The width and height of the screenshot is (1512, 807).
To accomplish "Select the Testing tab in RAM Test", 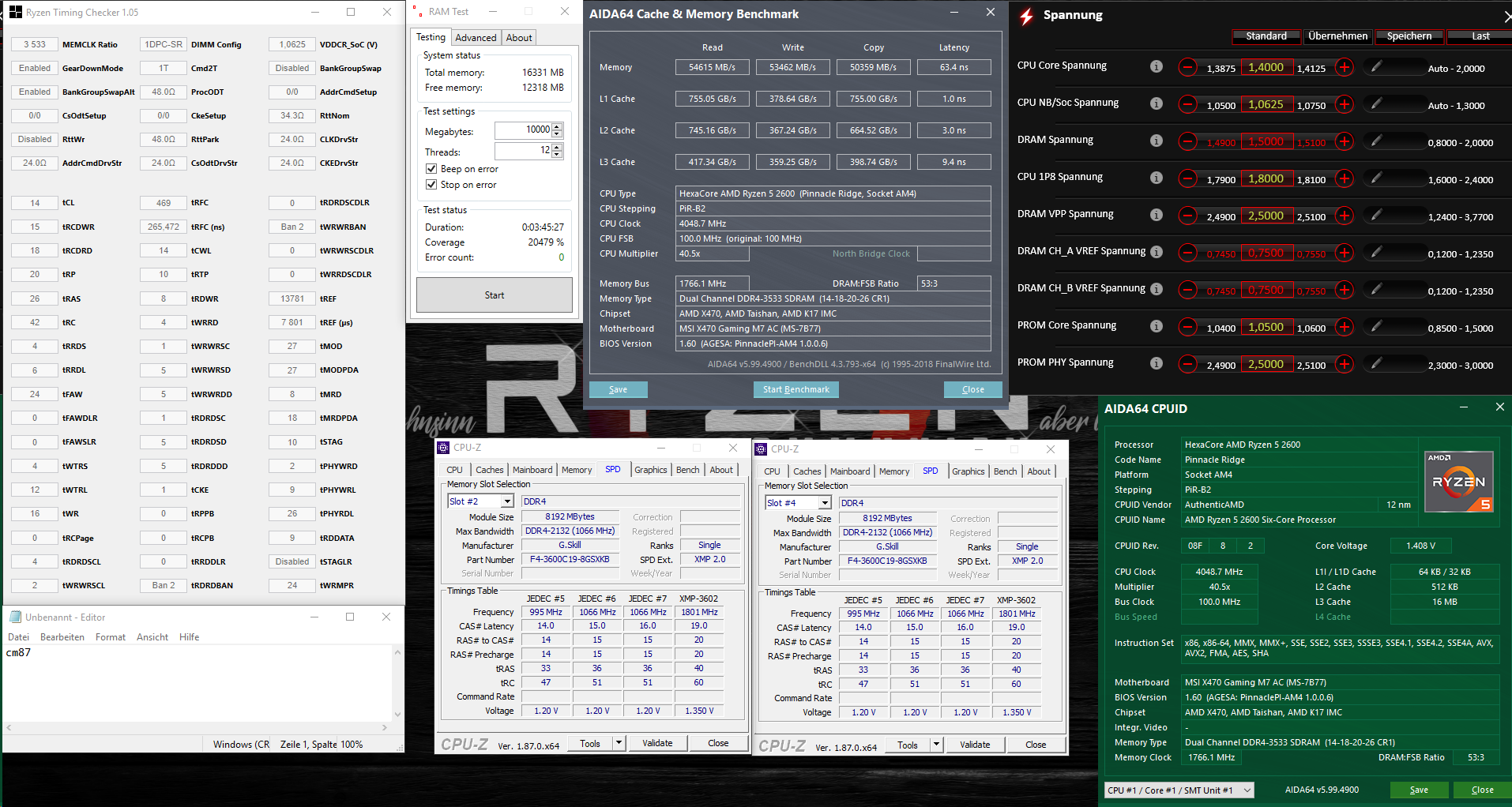I will [x=431, y=37].
